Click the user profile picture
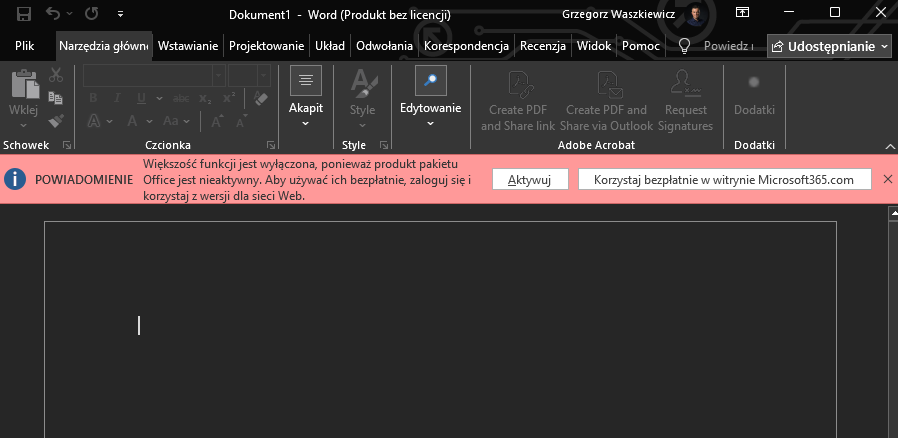 coord(696,15)
